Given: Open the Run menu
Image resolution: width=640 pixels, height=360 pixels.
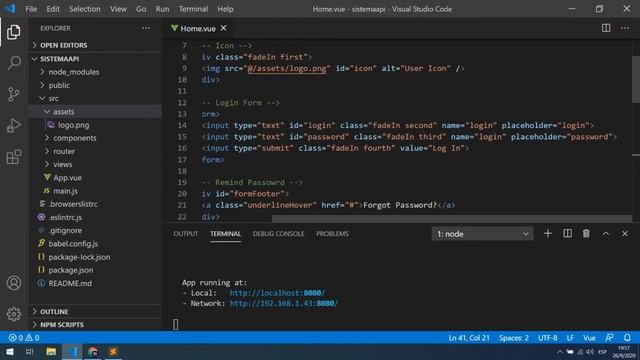Looking at the screenshot, I should tap(162, 9).
